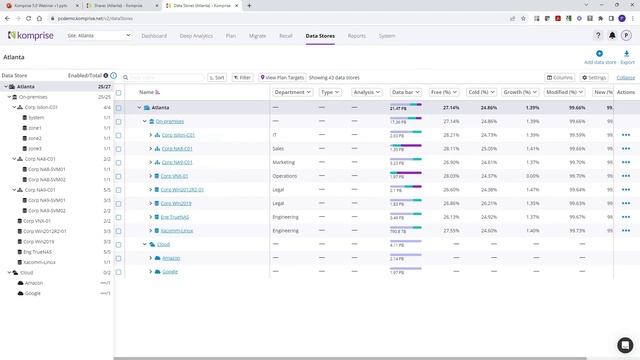This screenshot has width=640, height=360.
Task: Open the help question mark icon
Action: click(x=598, y=36)
